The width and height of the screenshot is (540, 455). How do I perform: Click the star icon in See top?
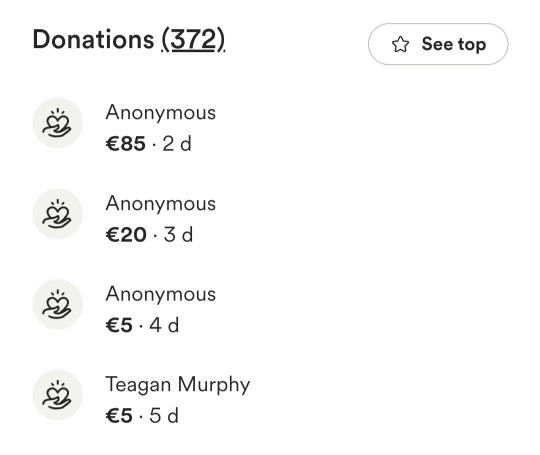point(400,44)
